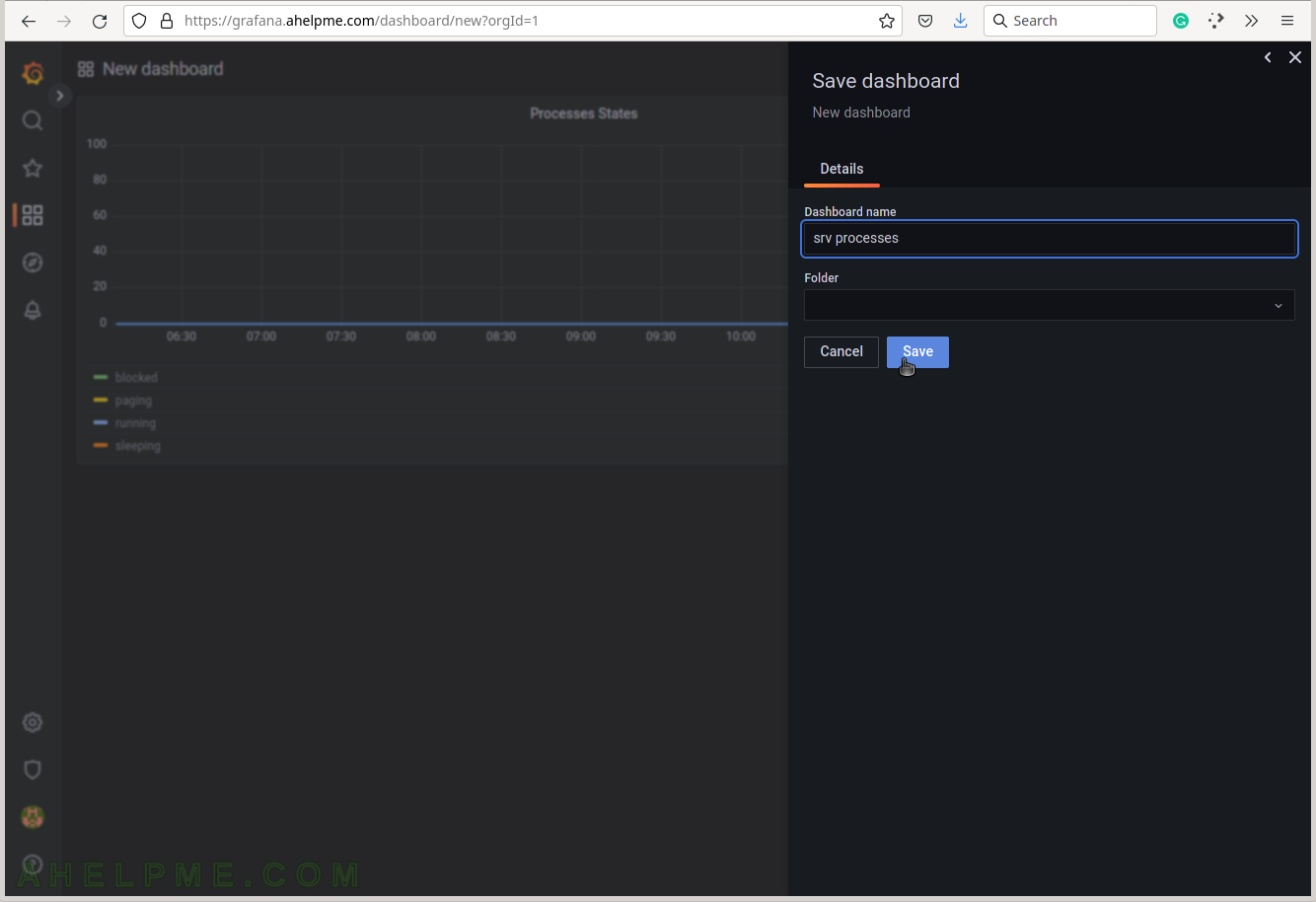Open Dashboards menu icon in sidebar
The height and width of the screenshot is (902, 1316).
(33, 215)
